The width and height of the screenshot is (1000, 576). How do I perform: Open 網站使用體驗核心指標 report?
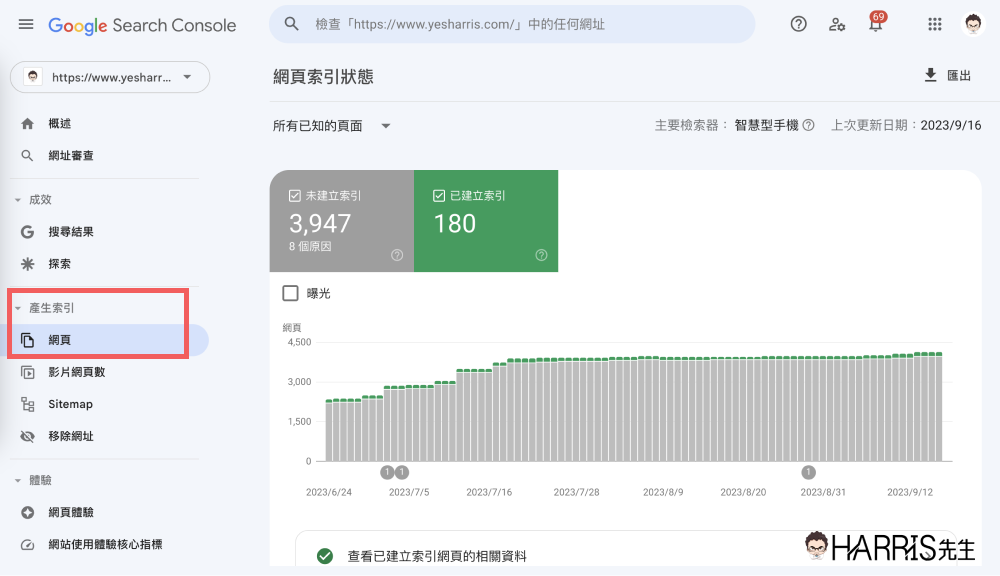click(105, 545)
